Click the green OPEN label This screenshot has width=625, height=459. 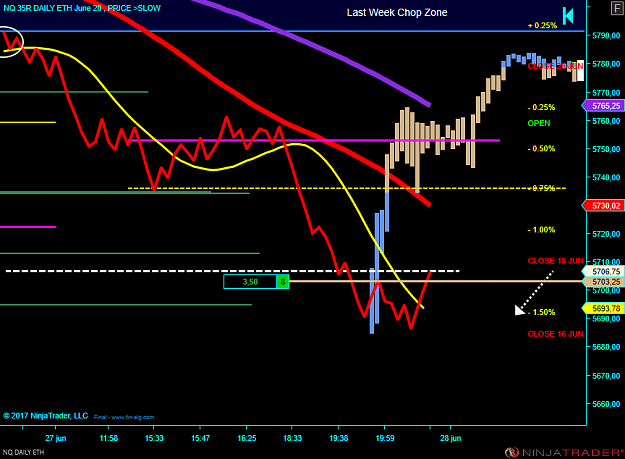539,123
